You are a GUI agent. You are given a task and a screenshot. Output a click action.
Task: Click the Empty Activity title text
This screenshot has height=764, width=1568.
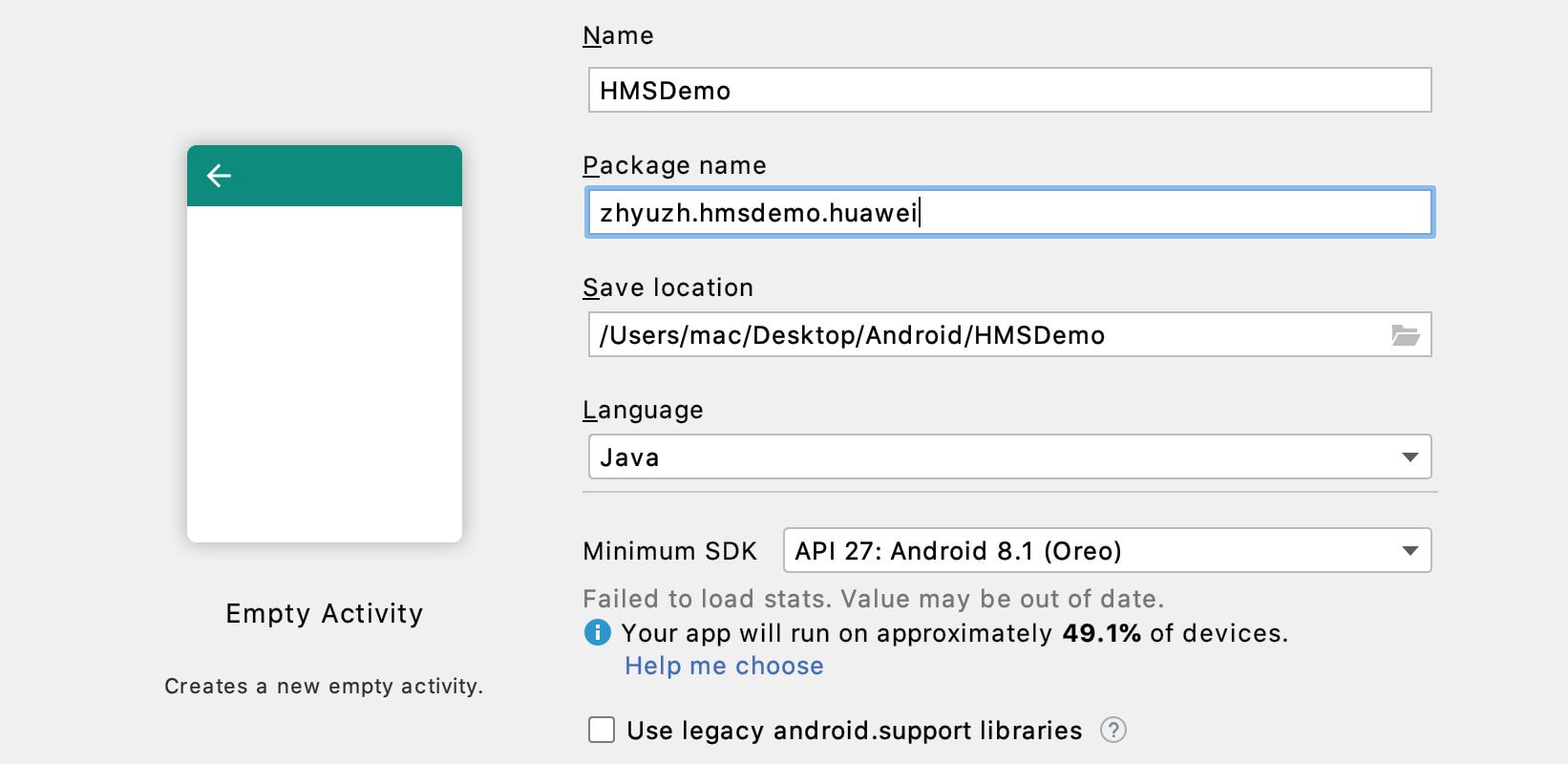click(x=324, y=614)
